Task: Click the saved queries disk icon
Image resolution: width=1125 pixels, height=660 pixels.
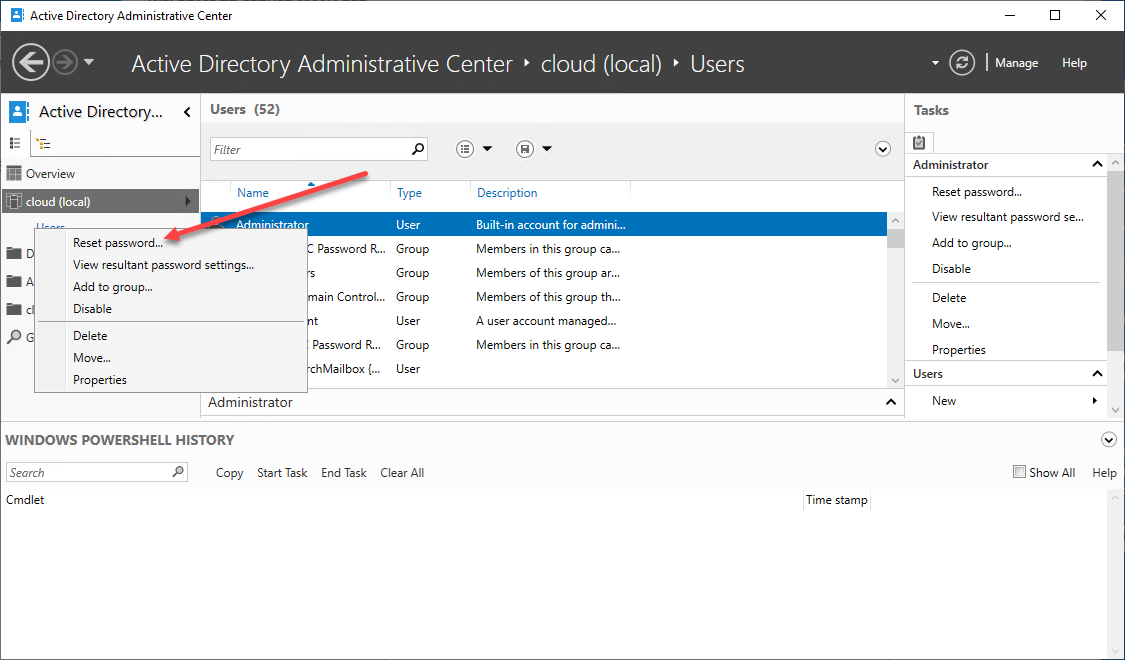Action: pyautogui.click(x=525, y=148)
